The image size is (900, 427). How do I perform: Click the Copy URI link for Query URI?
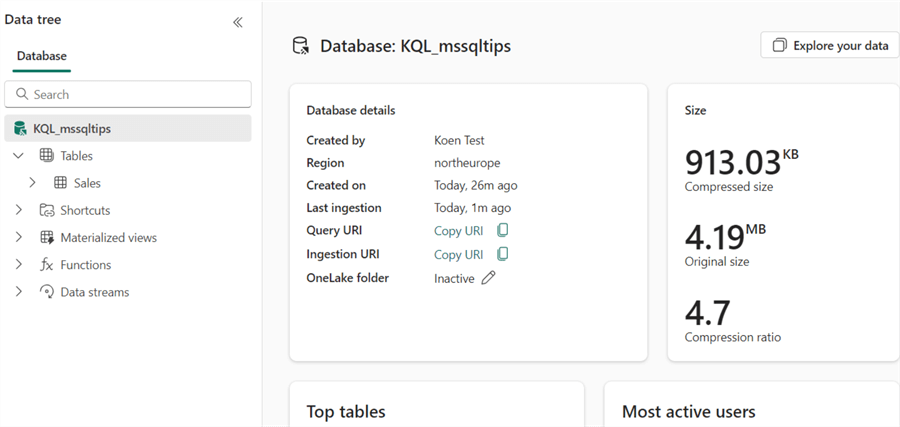[458, 231]
